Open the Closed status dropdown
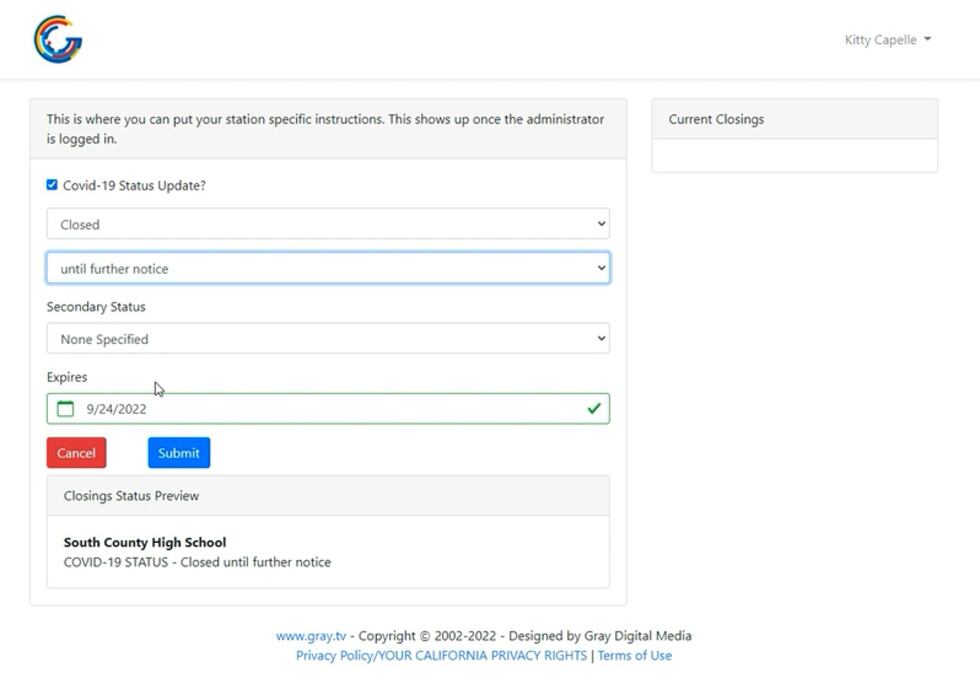Viewport: 980px width, 700px height. click(328, 225)
